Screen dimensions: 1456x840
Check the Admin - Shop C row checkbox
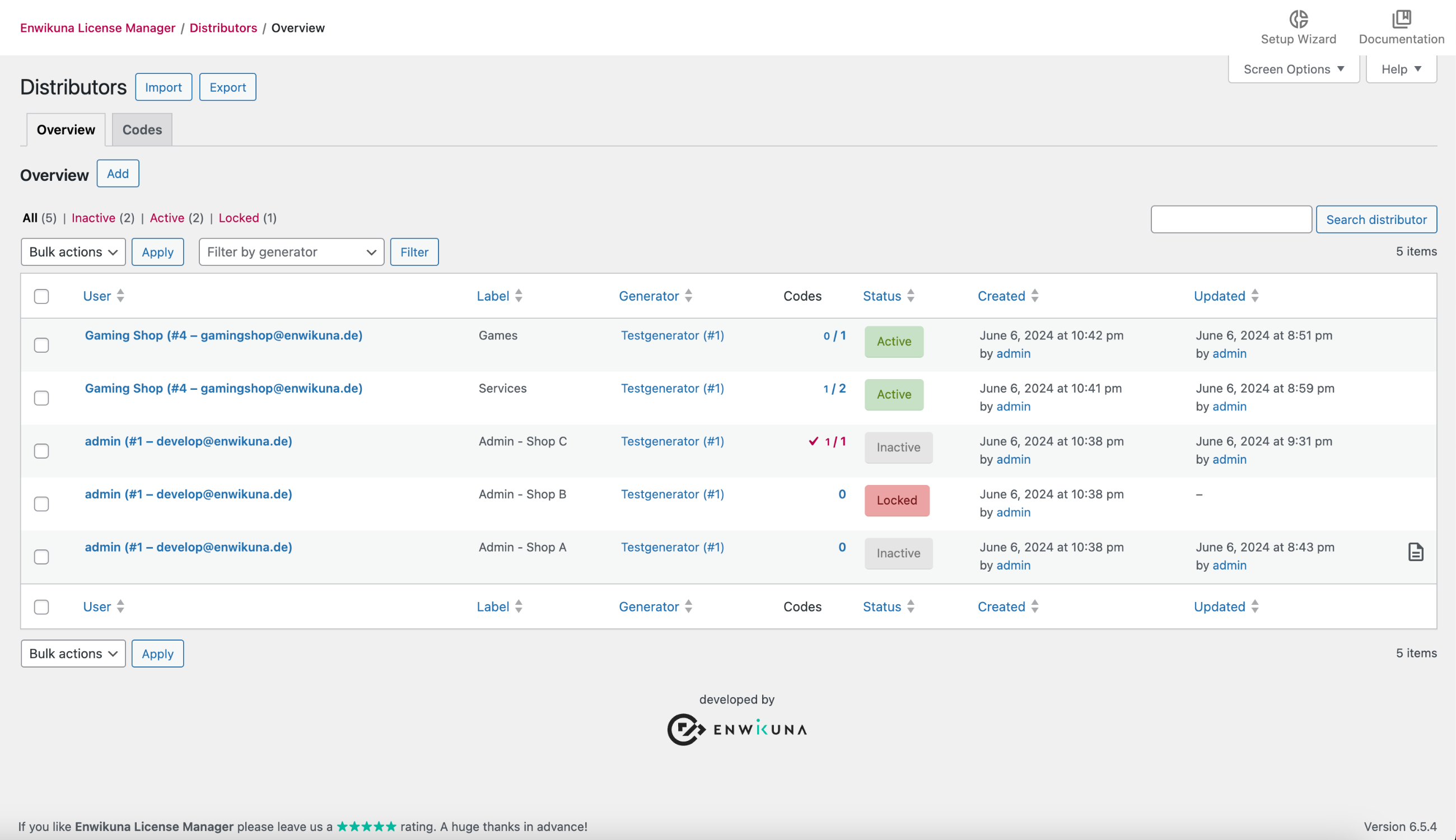[x=41, y=451]
